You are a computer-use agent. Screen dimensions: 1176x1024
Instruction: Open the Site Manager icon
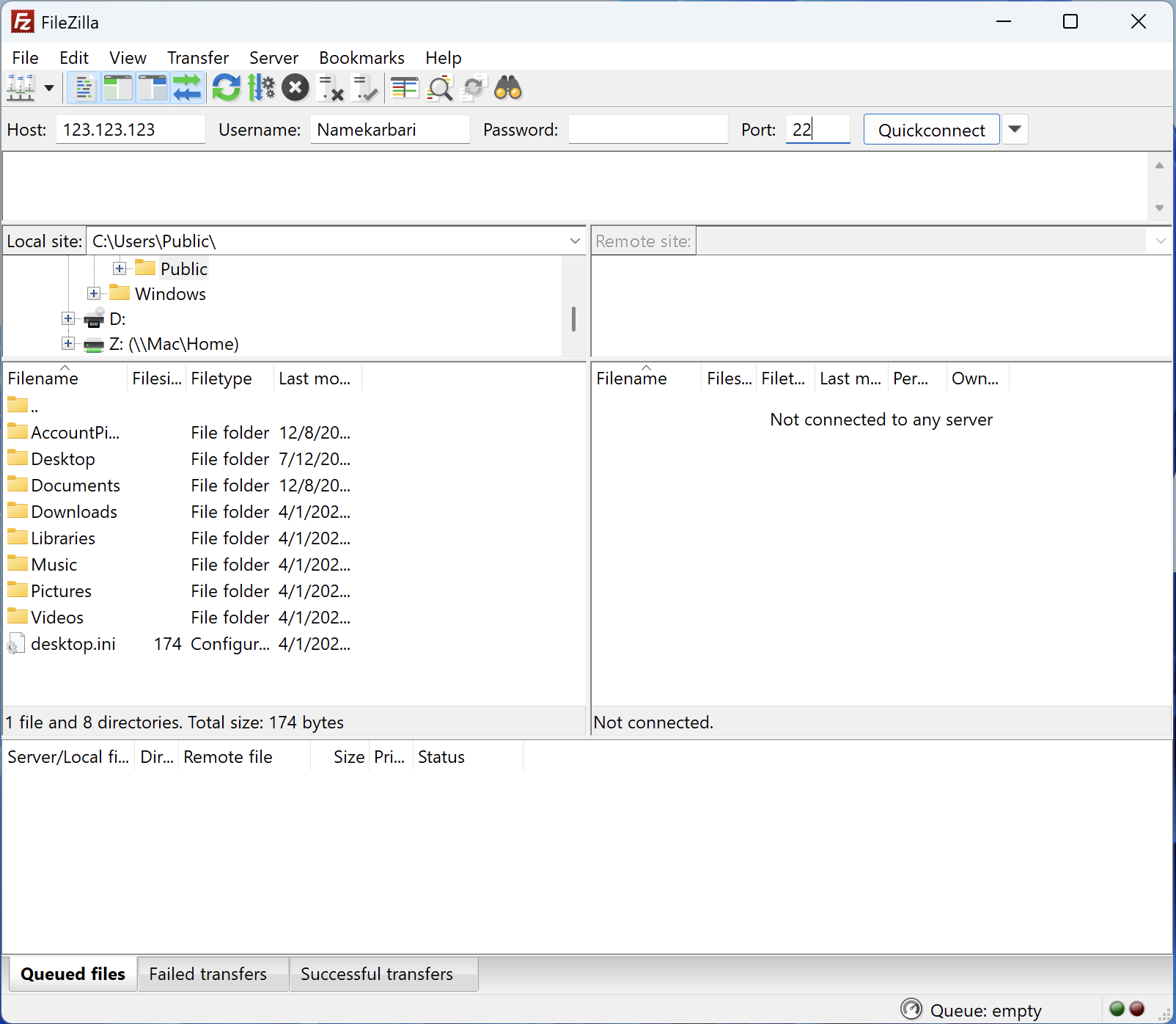click(x=21, y=88)
